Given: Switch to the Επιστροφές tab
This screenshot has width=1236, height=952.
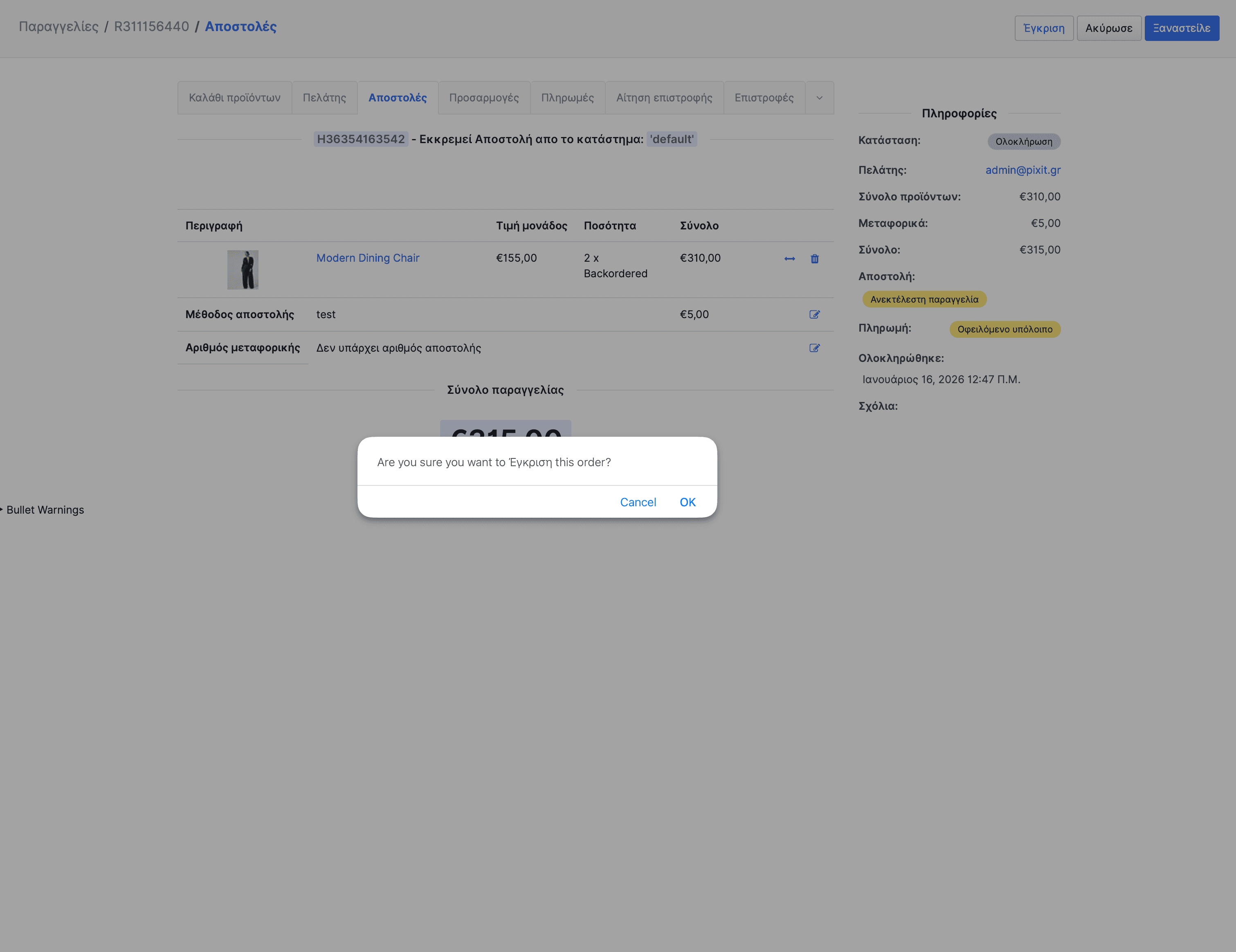Looking at the screenshot, I should click(x=764, y=98).
